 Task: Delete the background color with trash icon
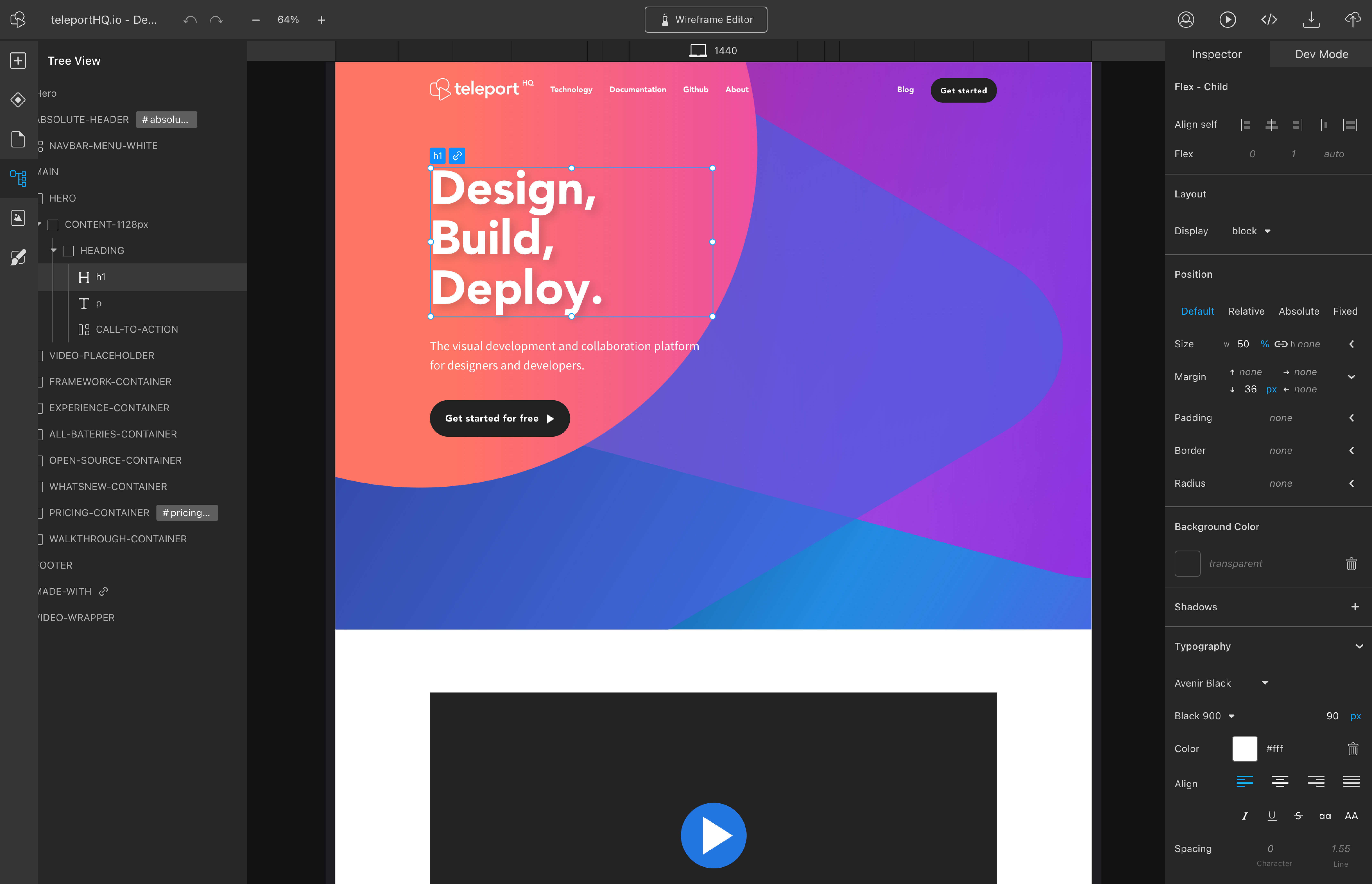tap(1351, 564)
